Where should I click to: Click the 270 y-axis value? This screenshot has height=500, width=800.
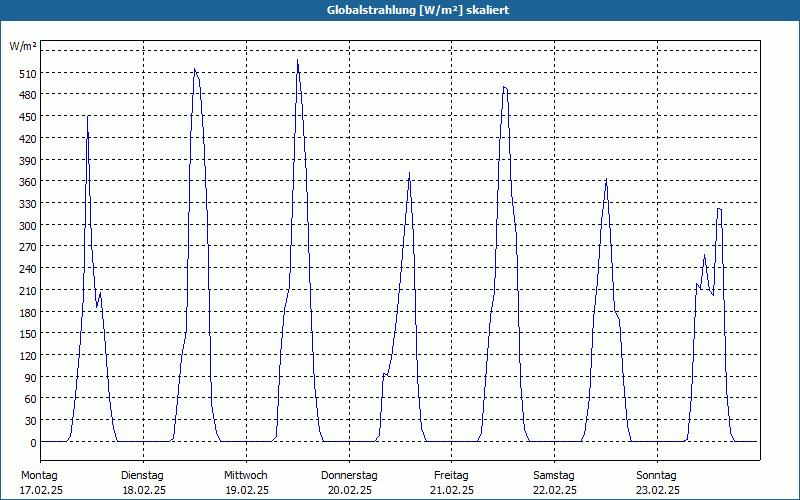pos(28,247)
